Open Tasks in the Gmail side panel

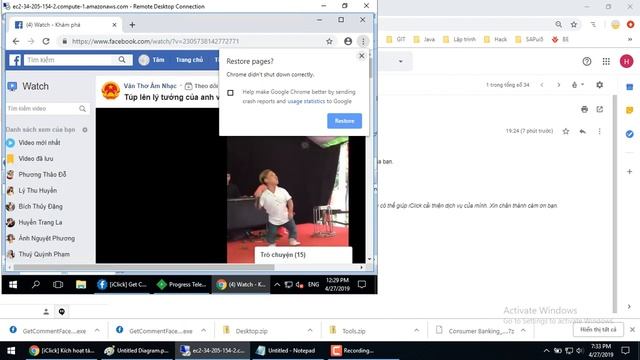tap(629, 134)
